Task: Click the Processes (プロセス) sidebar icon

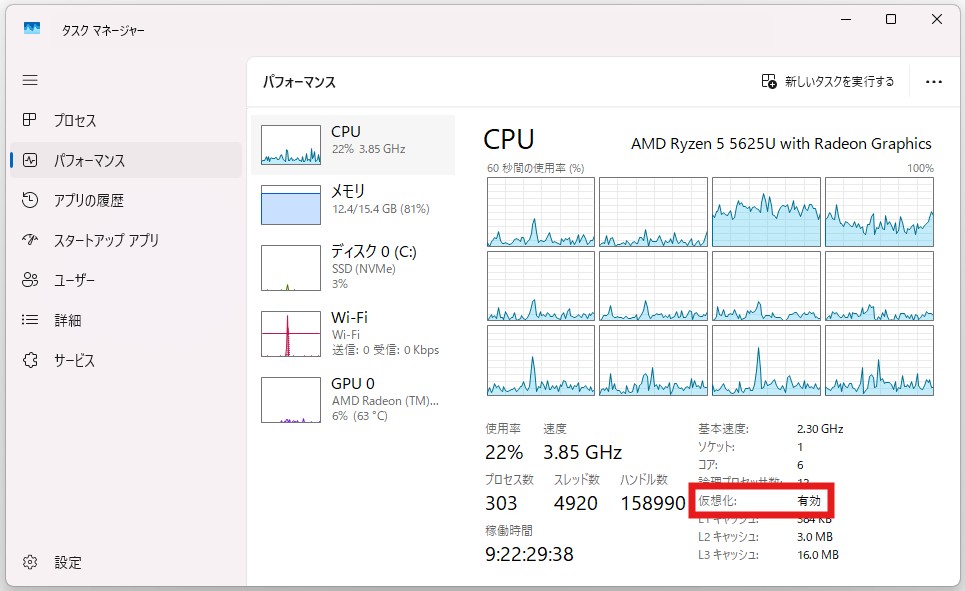Action: (30, 120)
